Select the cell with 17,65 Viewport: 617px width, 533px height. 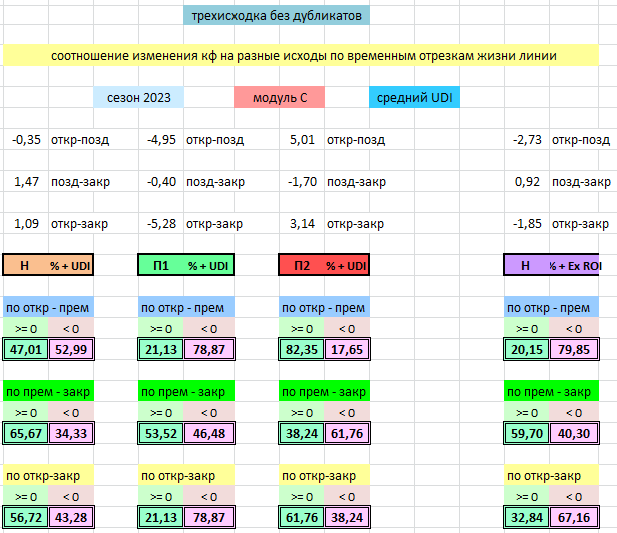tap(347, 349)
